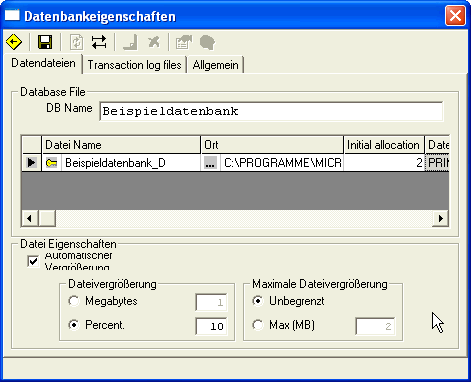Close the Datenbankeigenschaften window
Viewport: 471px width, 382px height.
455,16
